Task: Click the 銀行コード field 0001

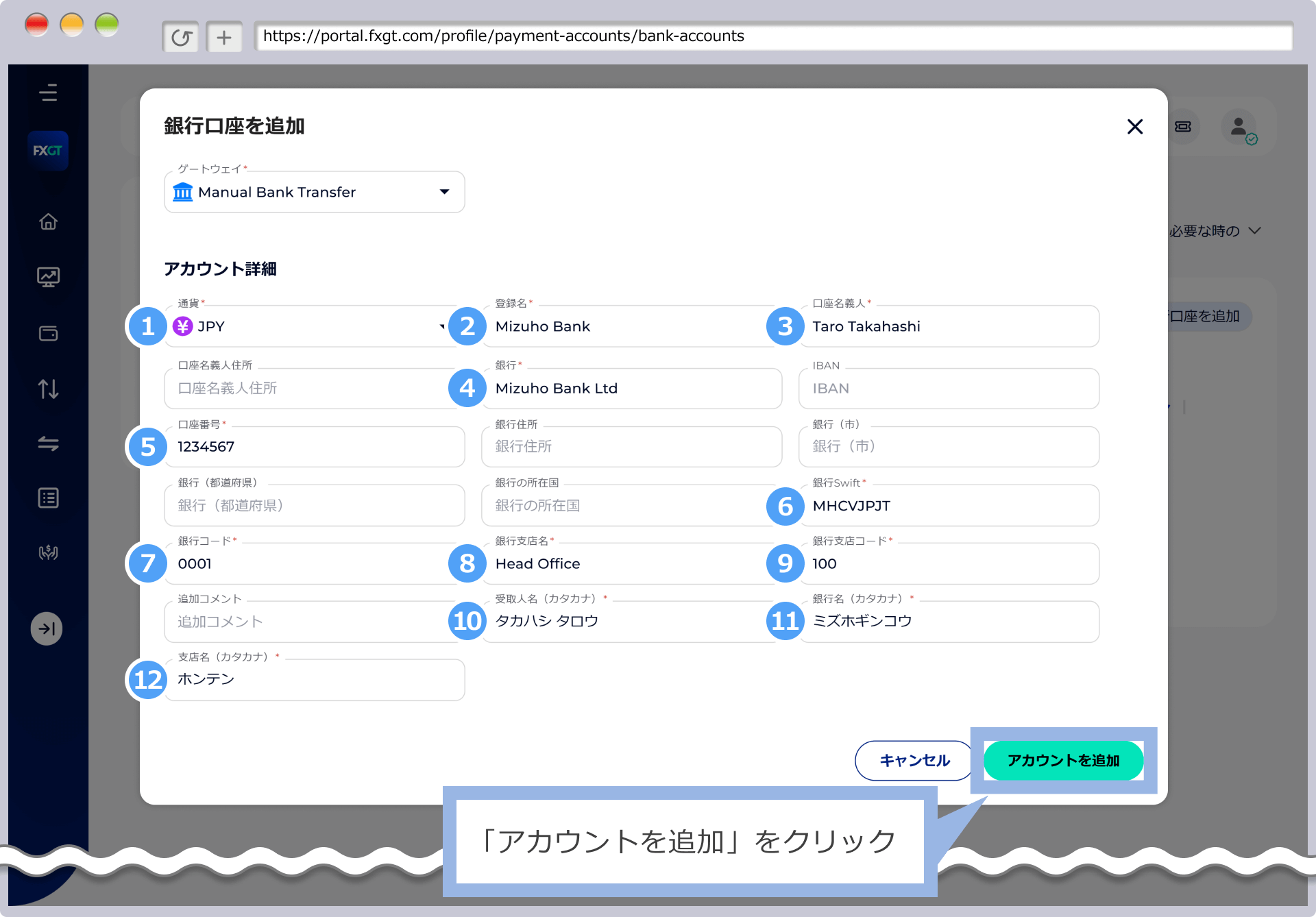Action: [x=315, y=563]
